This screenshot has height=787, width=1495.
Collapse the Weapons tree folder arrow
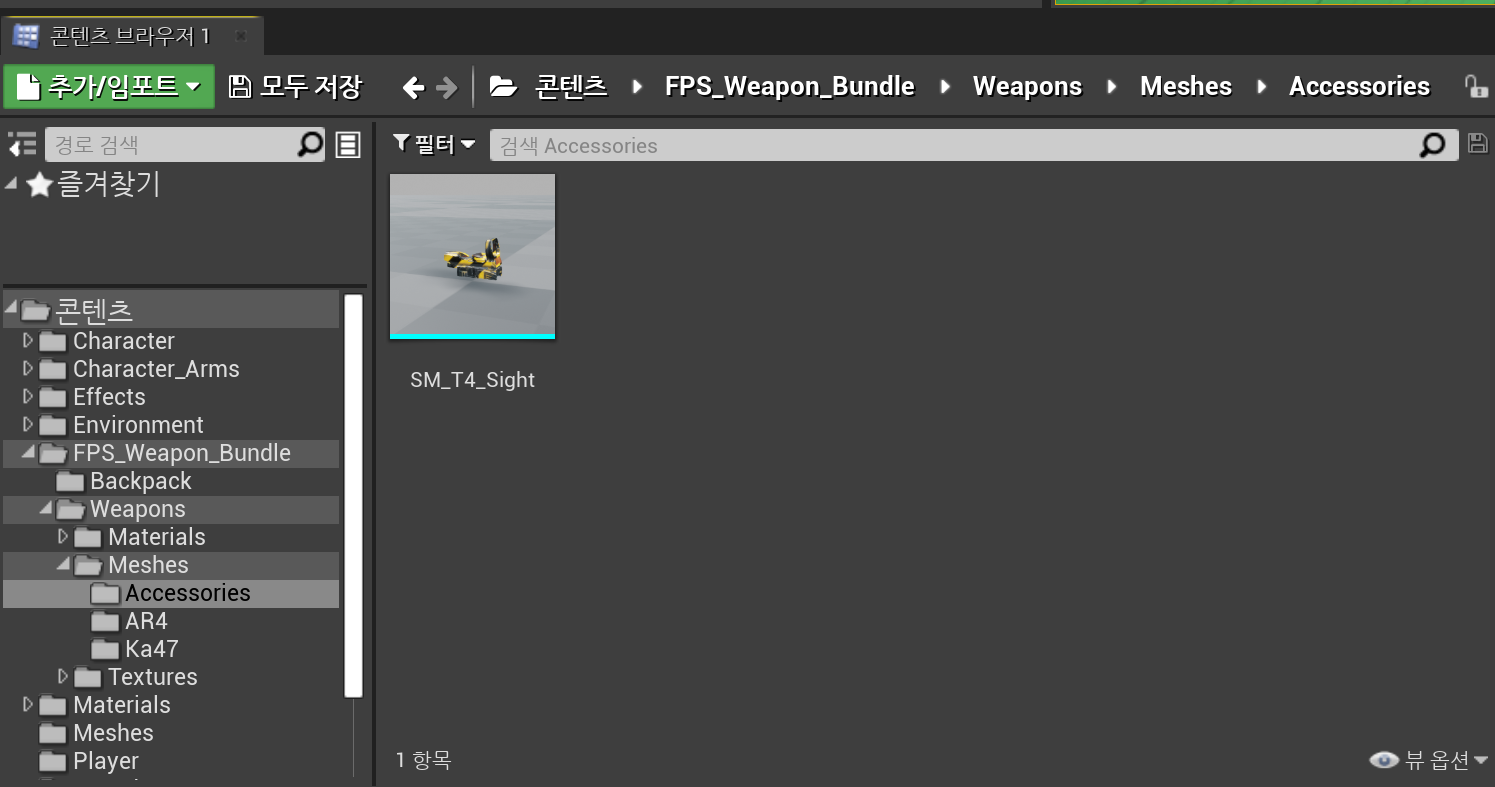click(x=46, y=510)
